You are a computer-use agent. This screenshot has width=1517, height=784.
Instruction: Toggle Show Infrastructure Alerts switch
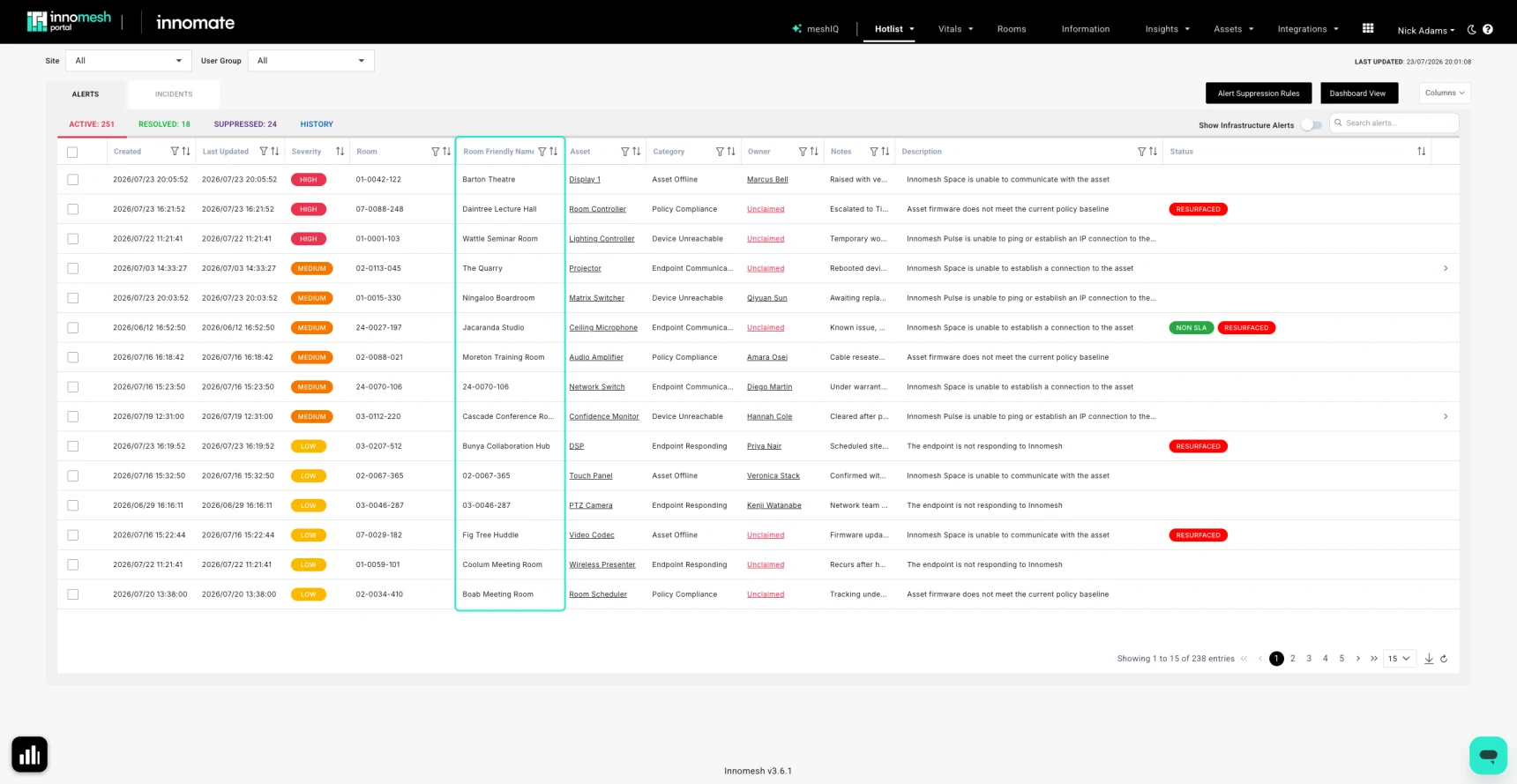(x=1311, y=125)
